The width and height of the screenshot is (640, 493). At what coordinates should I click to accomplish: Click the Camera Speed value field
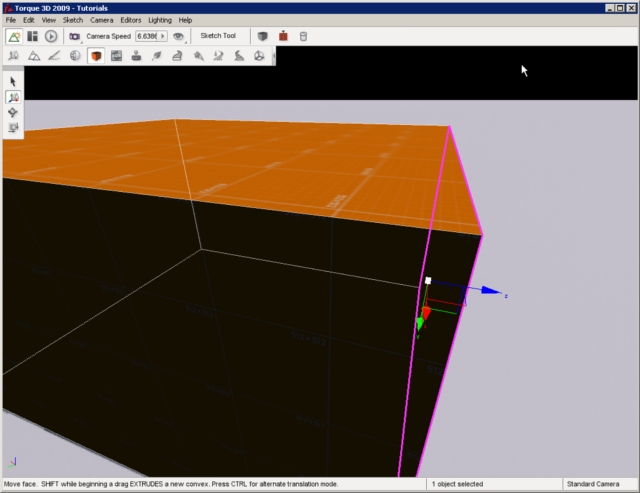click(x=146, y=36)
